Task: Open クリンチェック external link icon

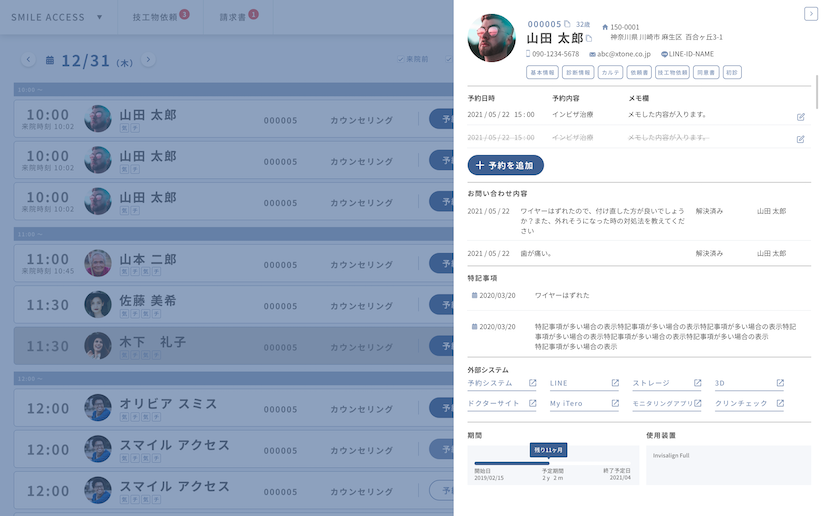Action: click(780, 404)
